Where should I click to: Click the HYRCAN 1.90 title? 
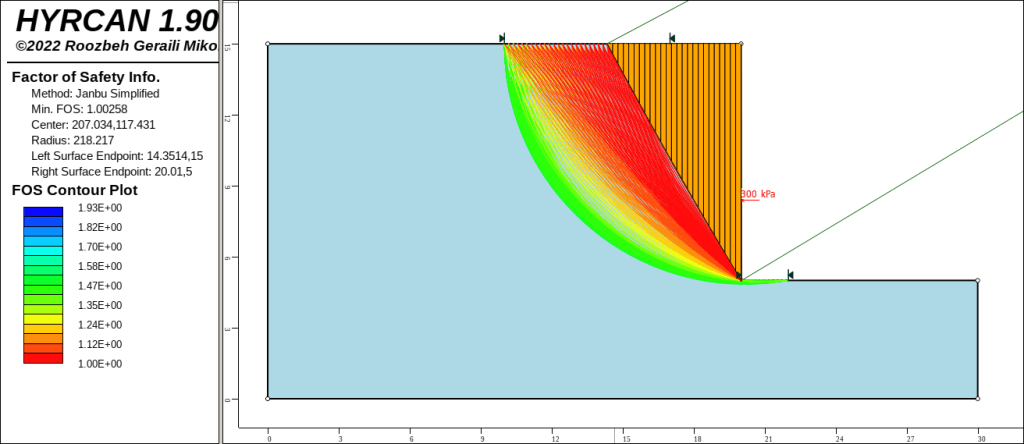[110, 22]
